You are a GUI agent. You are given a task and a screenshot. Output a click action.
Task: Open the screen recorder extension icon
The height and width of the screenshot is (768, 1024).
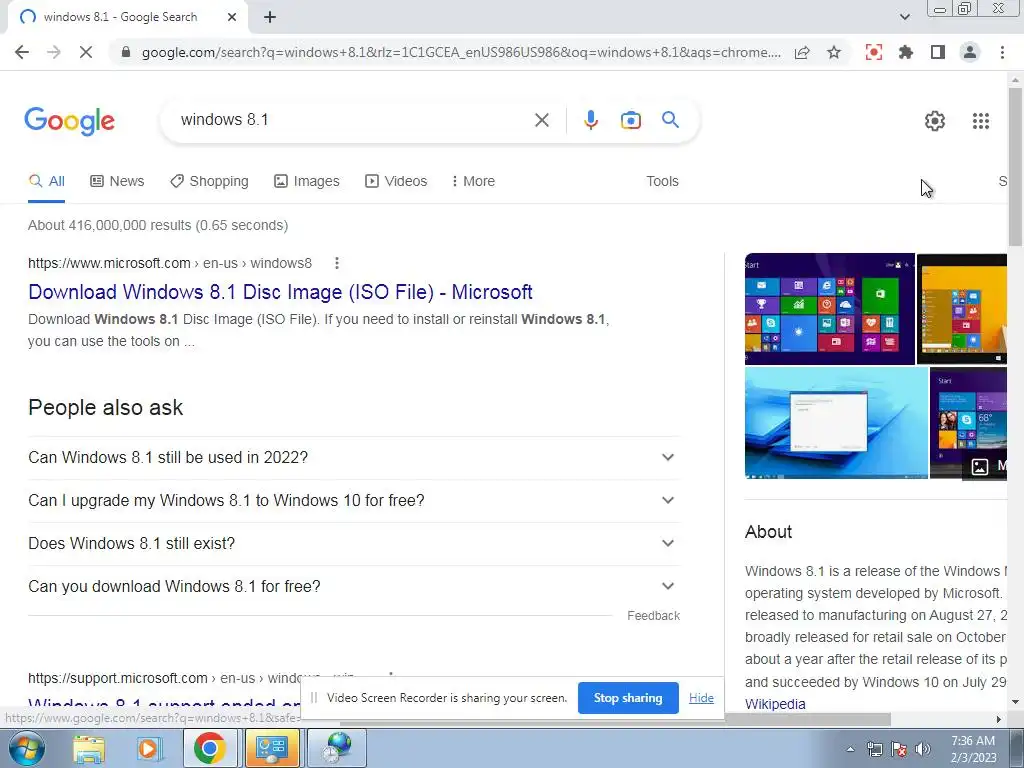[874, 52]
